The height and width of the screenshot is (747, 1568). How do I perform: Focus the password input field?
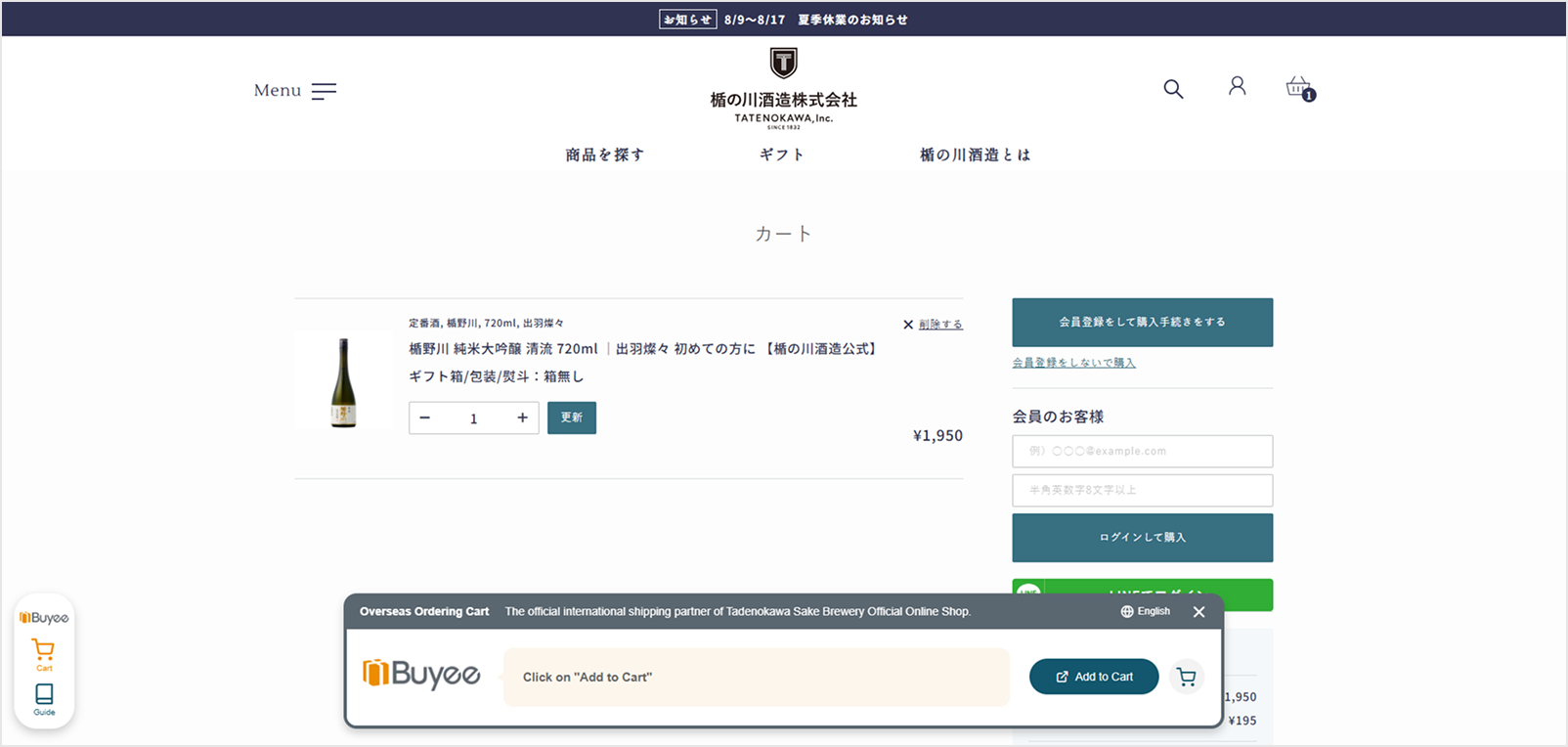point(1142,490)
